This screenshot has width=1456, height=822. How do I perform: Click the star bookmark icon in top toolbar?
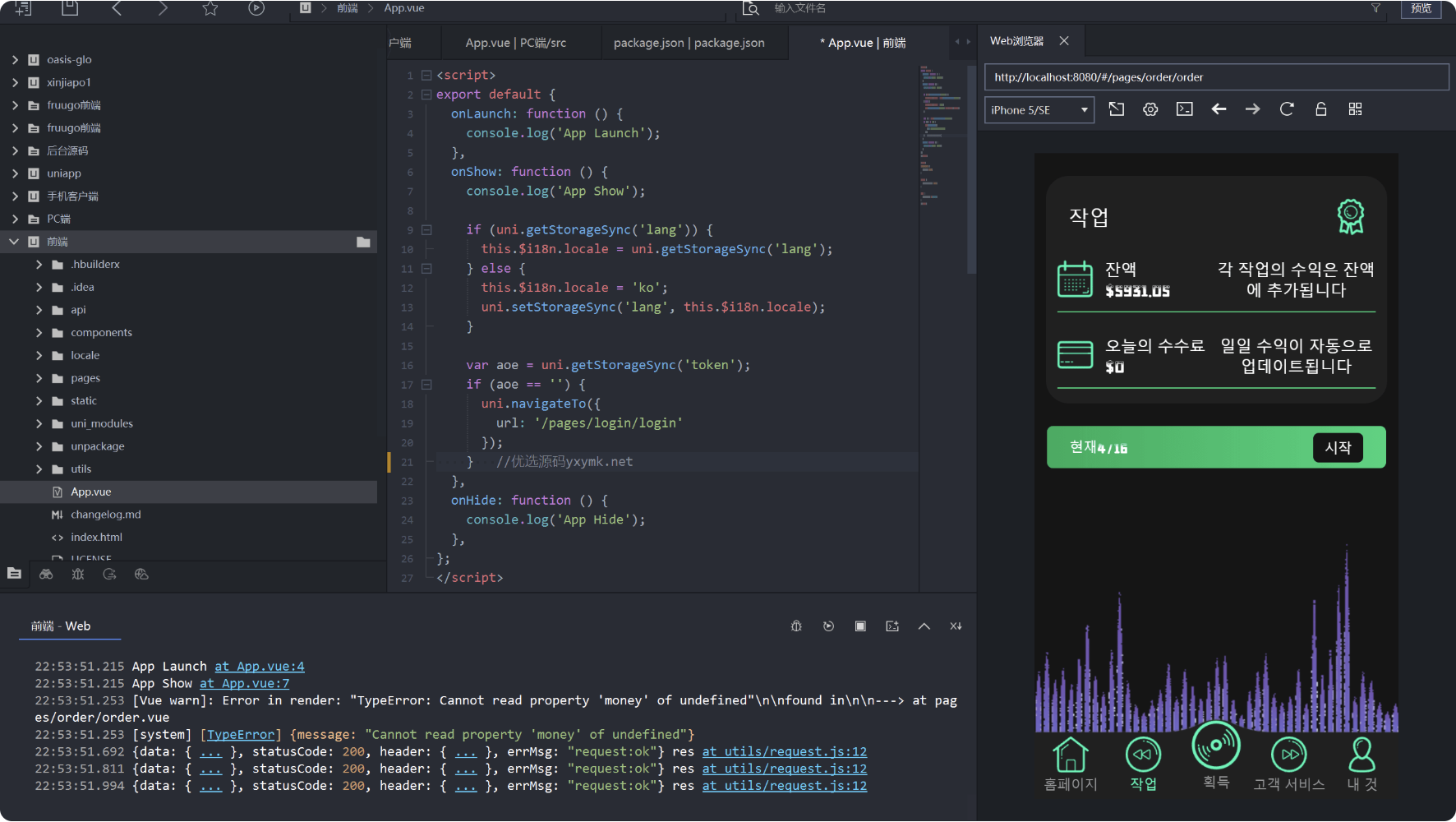point(210,8)
